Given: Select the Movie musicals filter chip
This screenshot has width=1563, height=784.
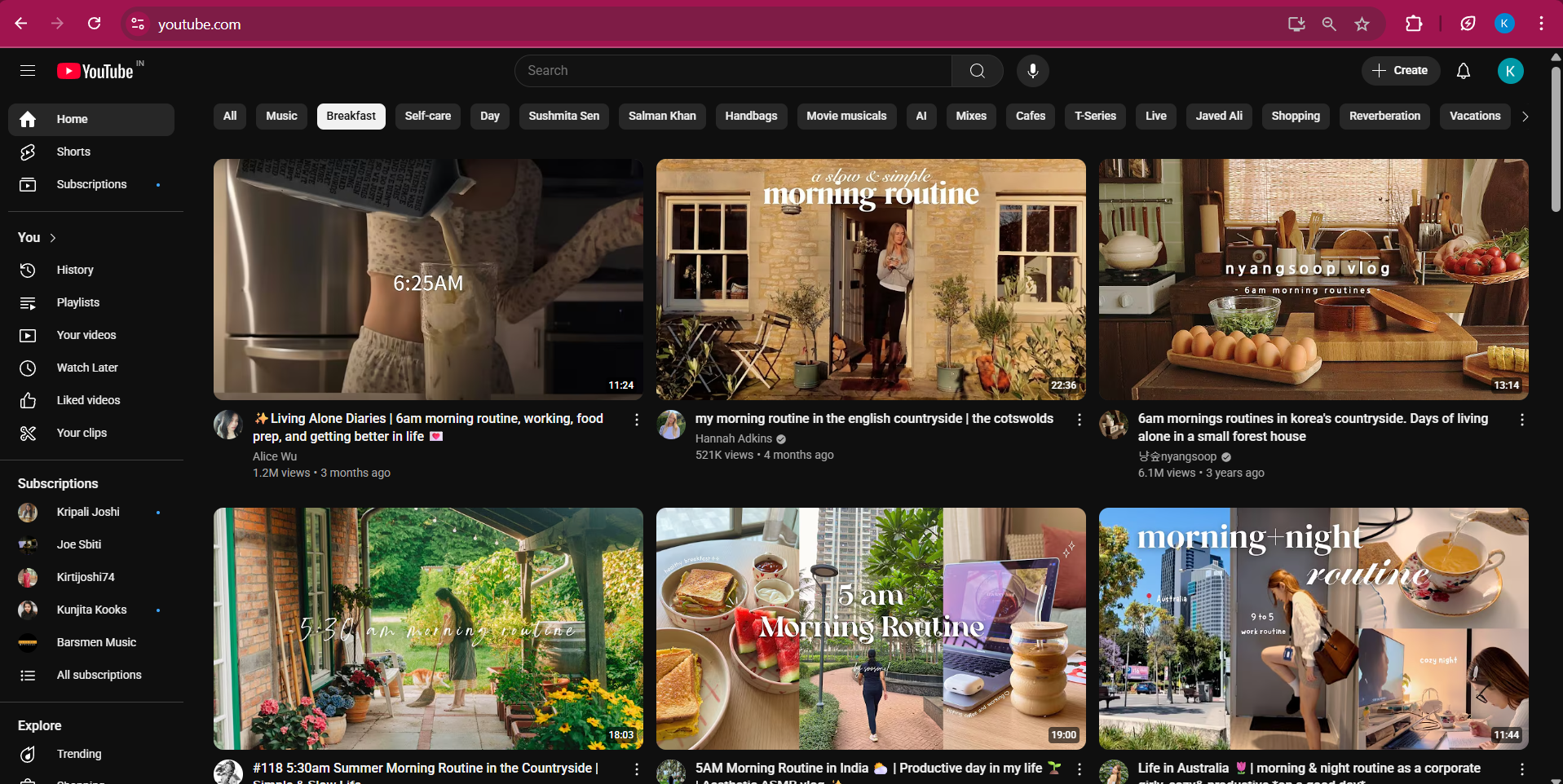Looking at the screenshot, I should (x=846, y=117).
